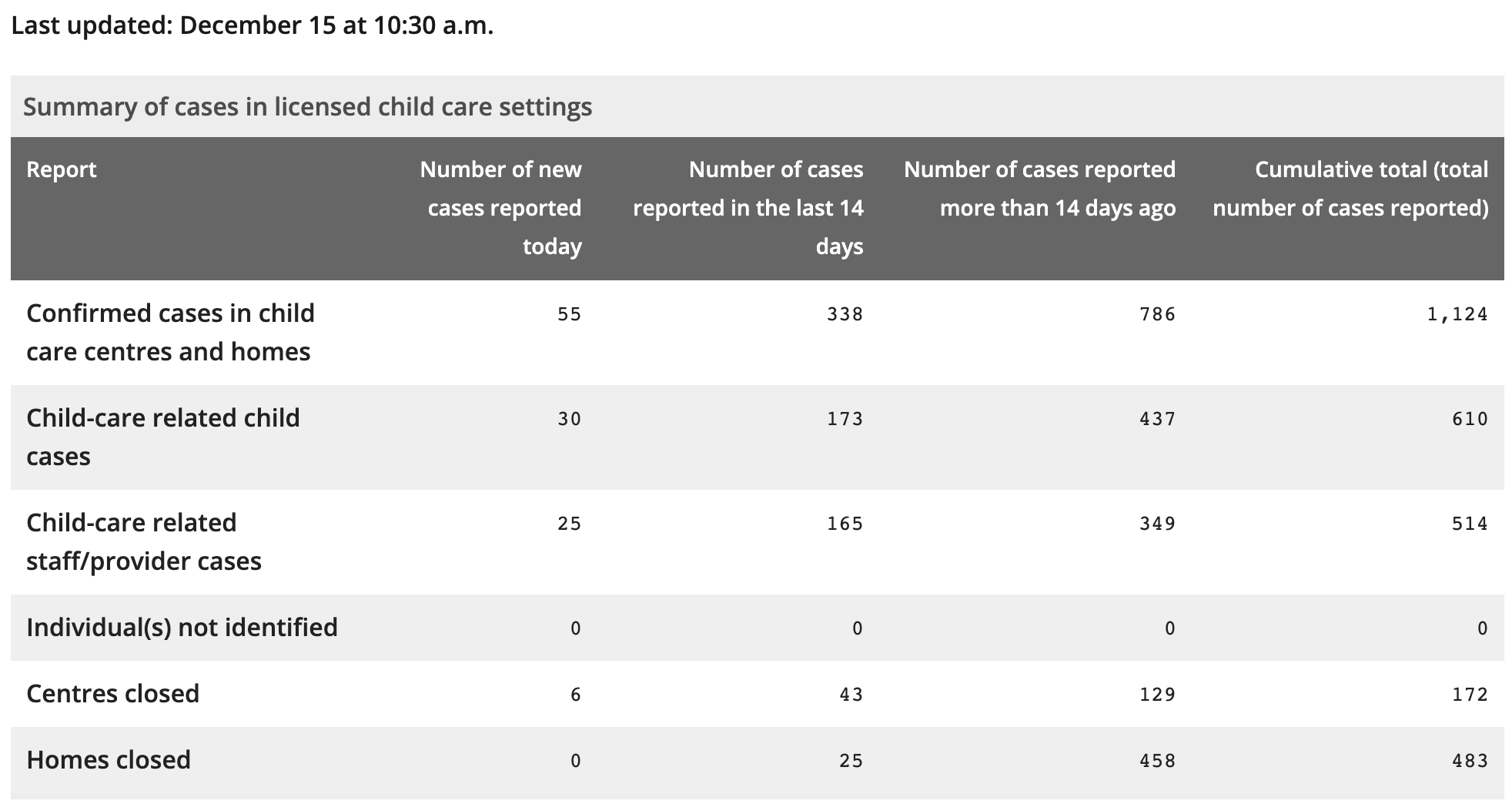1512x804 pixels.
Task: Select the 'Confirmed cases in child care centres and homes' row label
Action: coord(171,332)
